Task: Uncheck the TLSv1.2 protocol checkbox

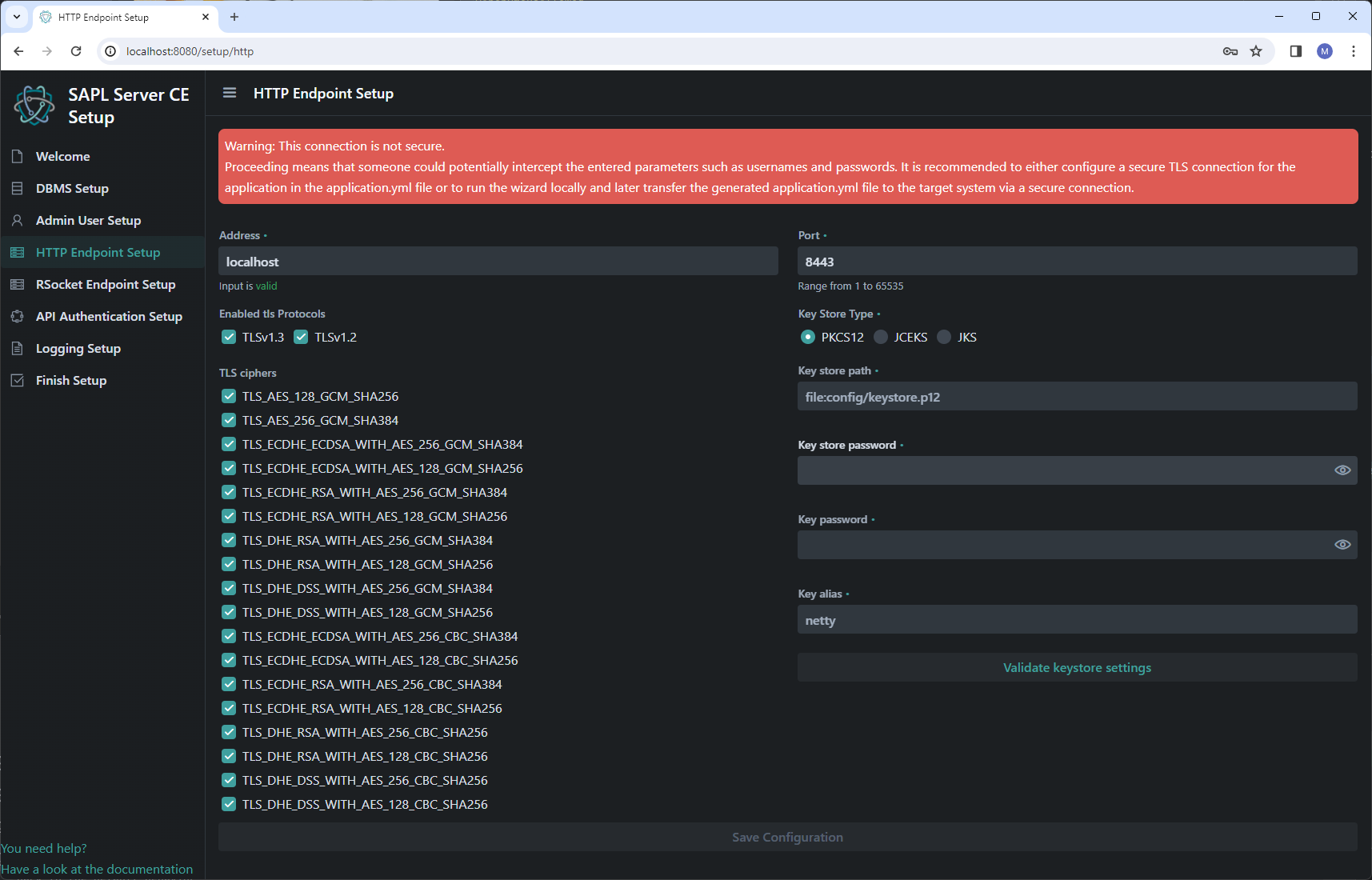Action: (301, 337)
